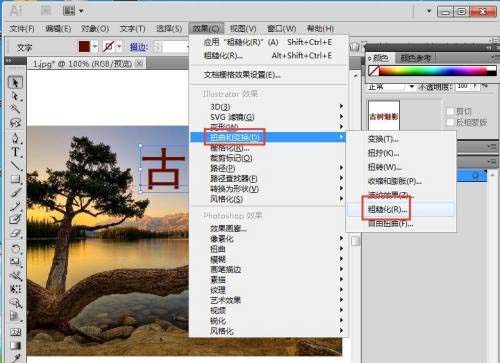Enable the 剪切 checkbox

click(x=450, y=111)
